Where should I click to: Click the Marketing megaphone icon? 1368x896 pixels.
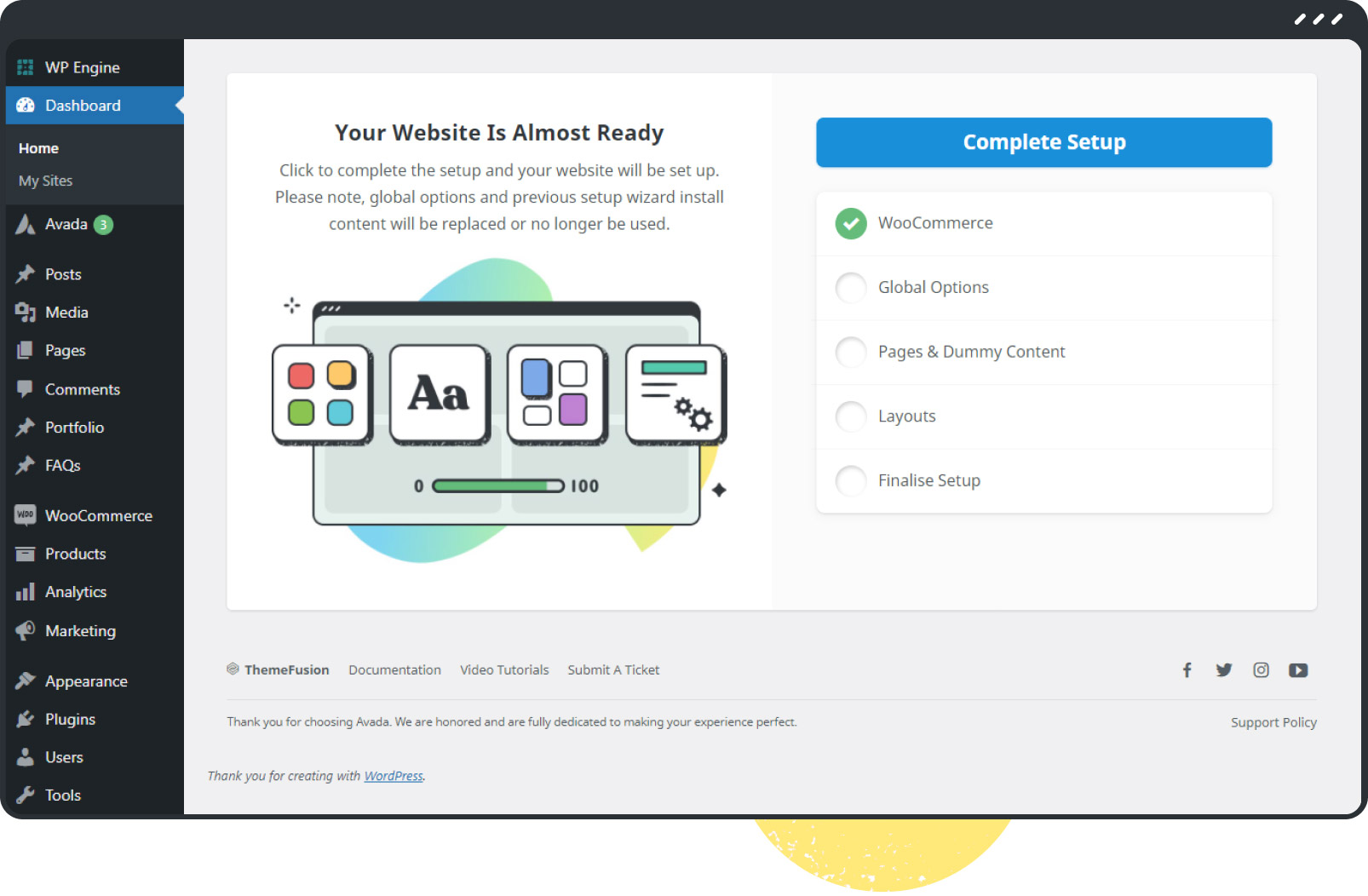26,630
